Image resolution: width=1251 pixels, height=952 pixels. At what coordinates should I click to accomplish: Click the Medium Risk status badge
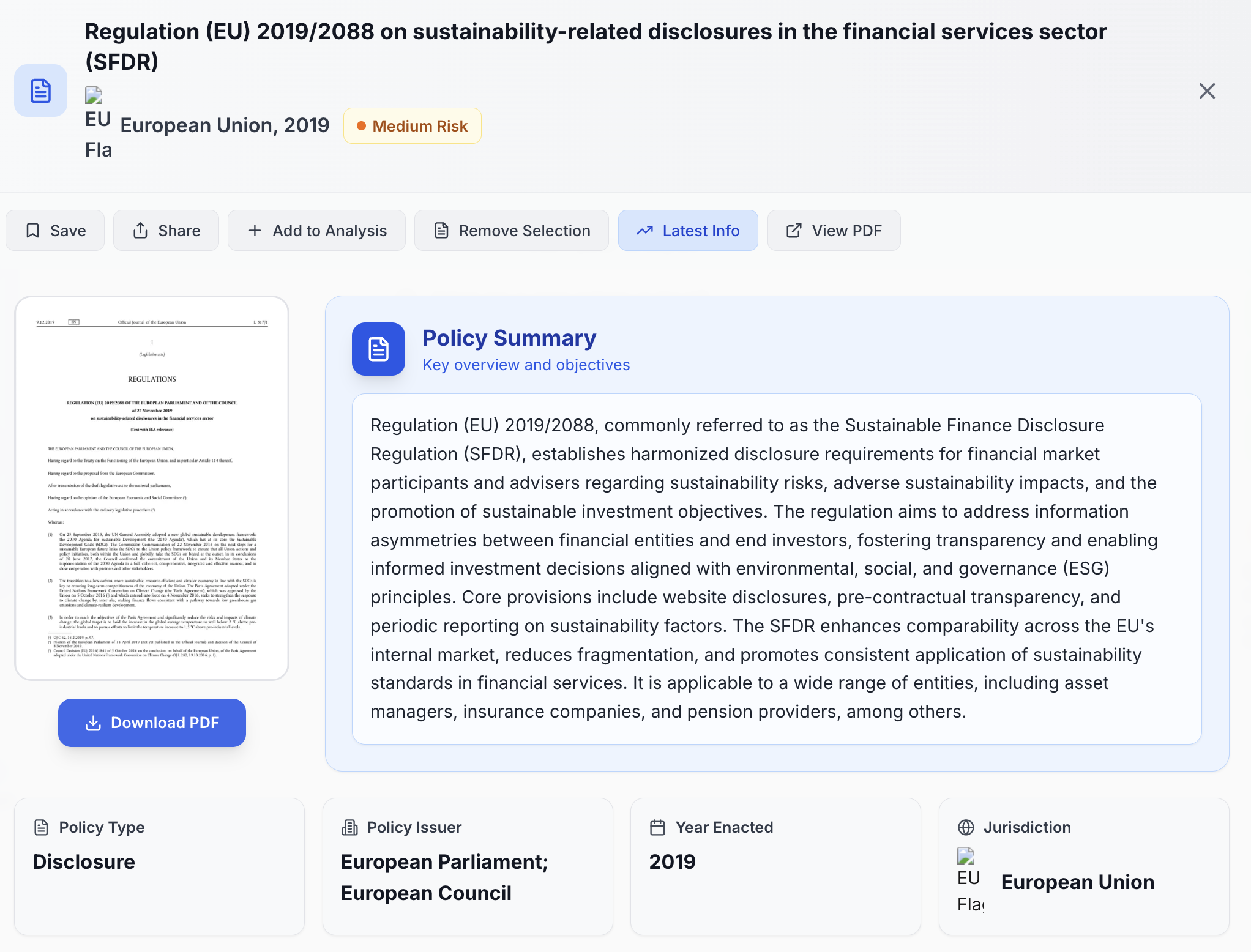413,125
